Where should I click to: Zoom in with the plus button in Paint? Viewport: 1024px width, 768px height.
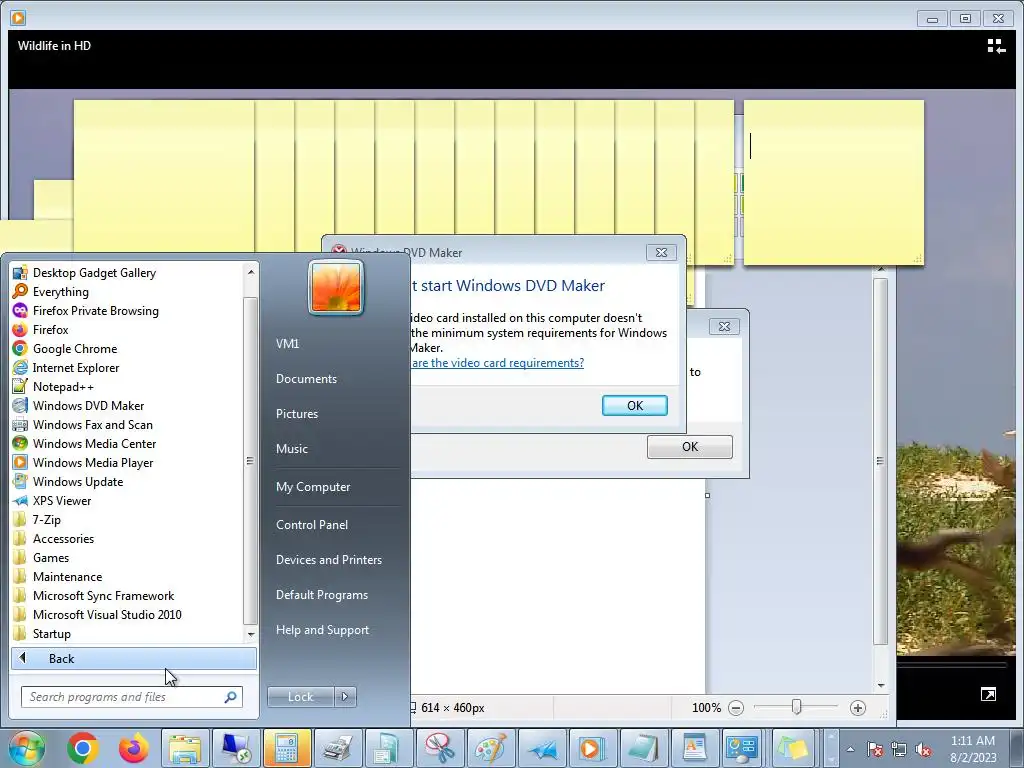(x=857, y=708)
